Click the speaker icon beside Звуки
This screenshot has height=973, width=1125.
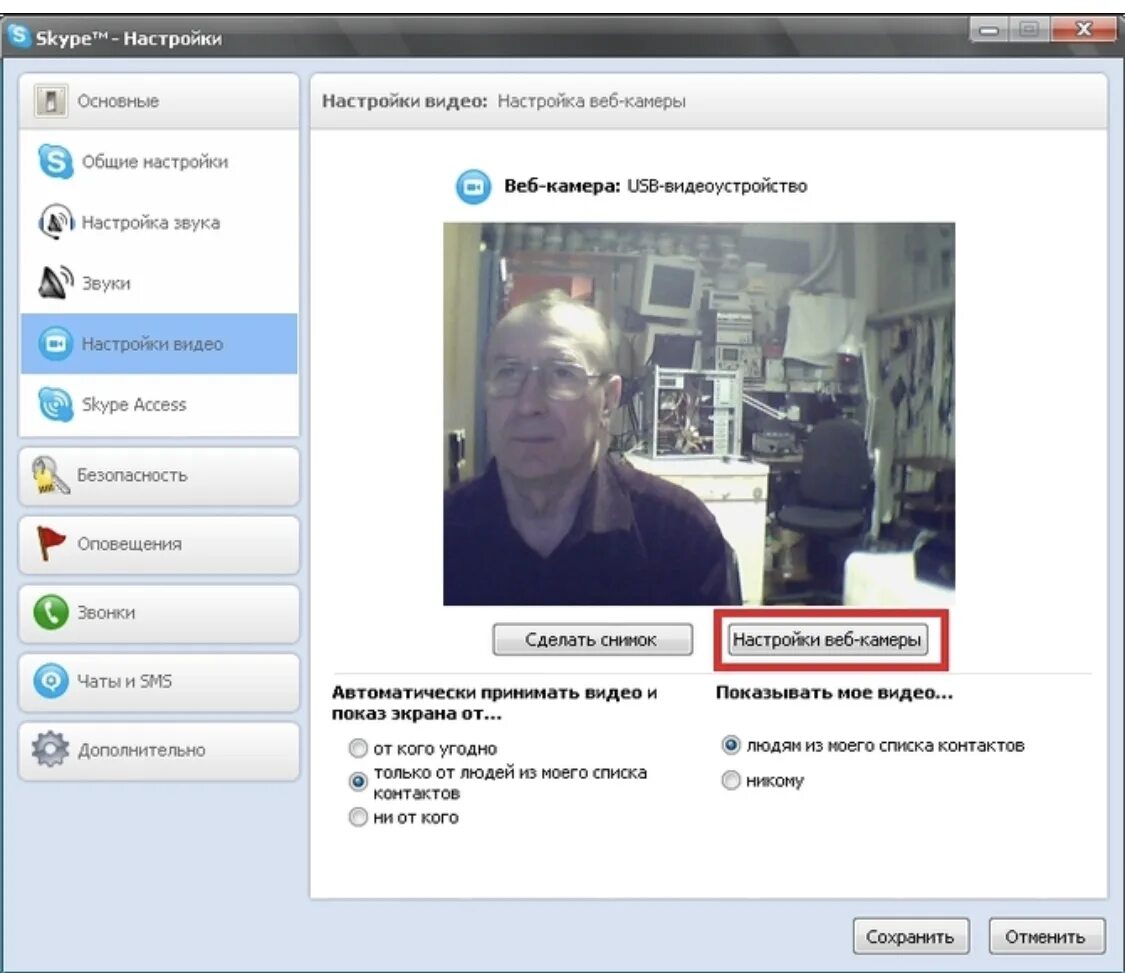(x=55, y=283)
